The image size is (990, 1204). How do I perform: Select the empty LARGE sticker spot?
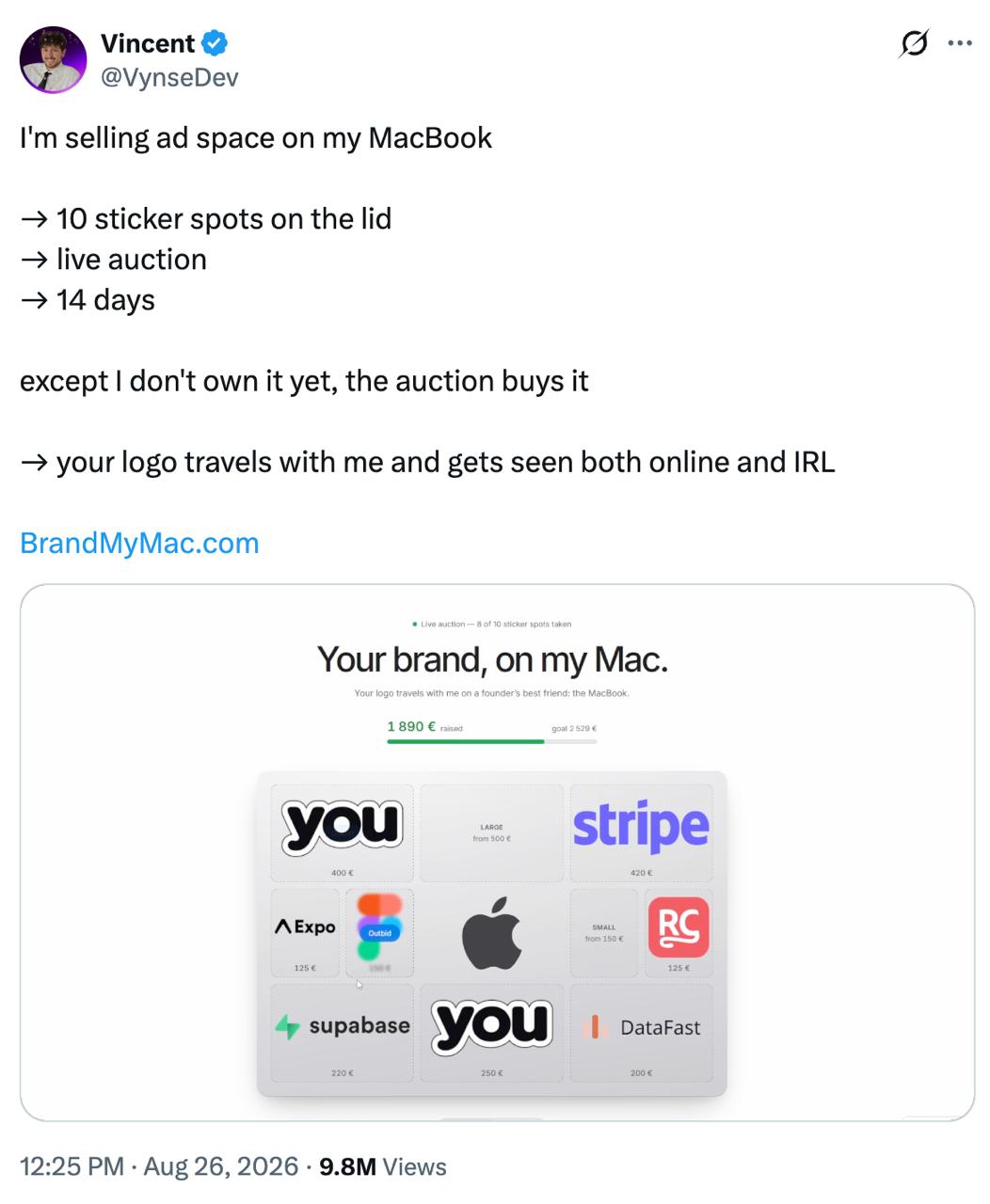[x=491, y=832]
